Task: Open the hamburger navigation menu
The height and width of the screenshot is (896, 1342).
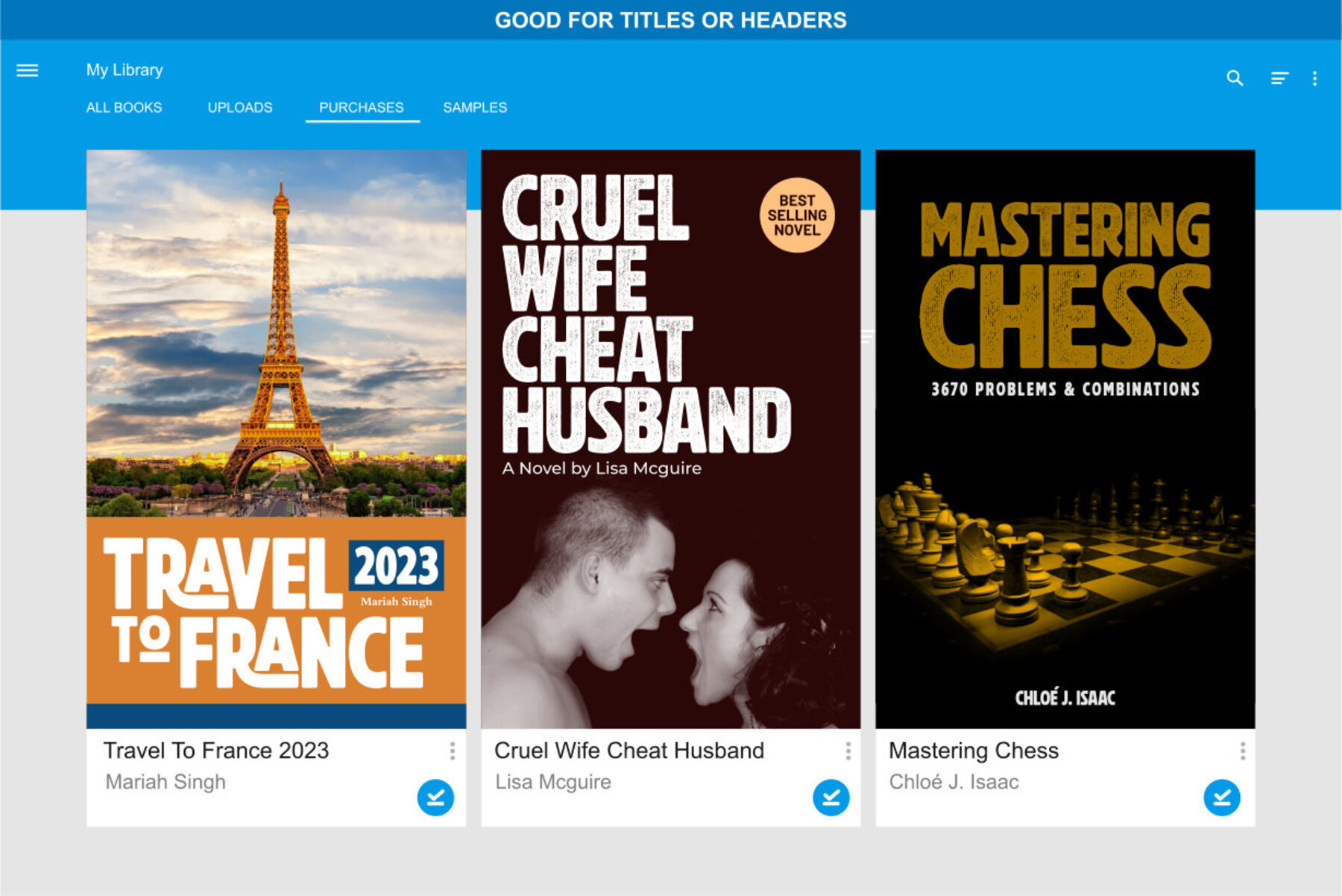Action: 28,71
